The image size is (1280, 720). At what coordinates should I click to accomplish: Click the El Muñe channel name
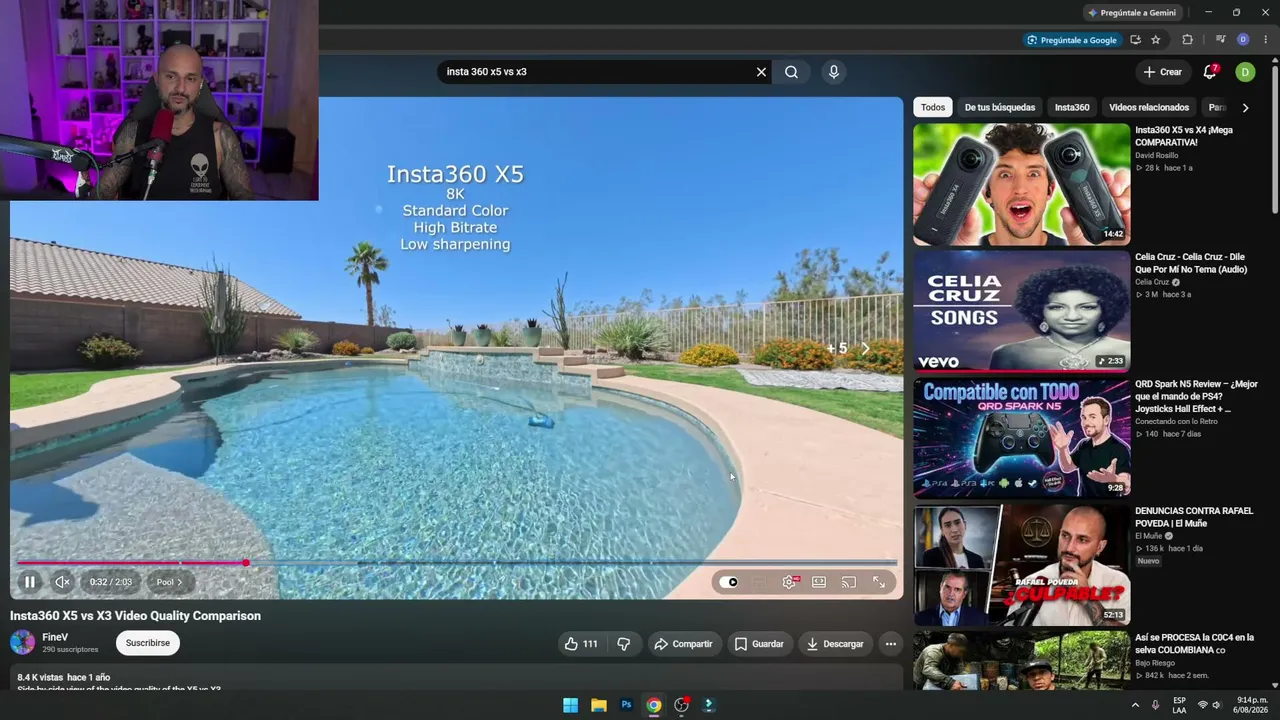coord(1148,536)
